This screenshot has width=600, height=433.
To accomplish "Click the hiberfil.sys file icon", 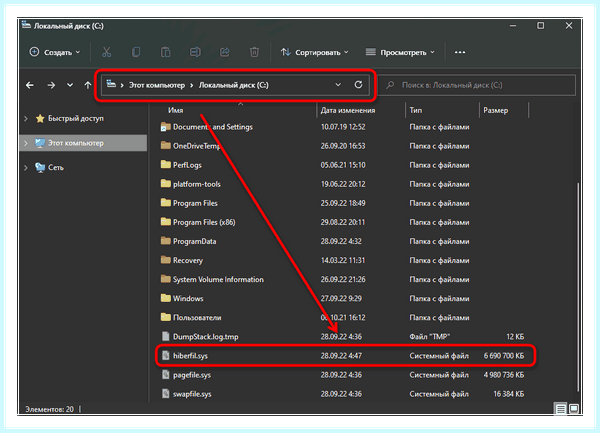I will pyautogui.click(x=165, y=355).
